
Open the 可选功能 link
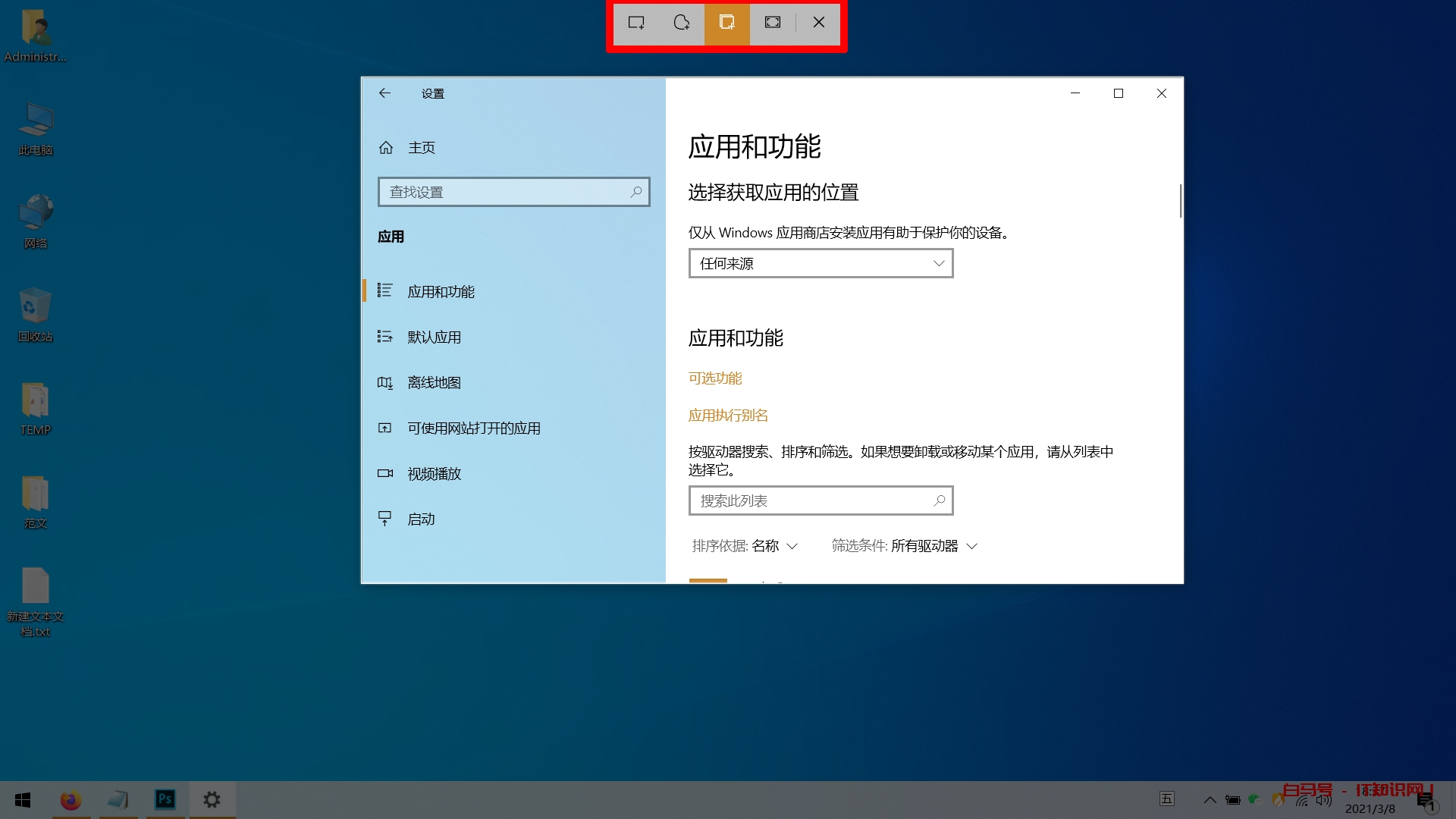coord(714,378)
